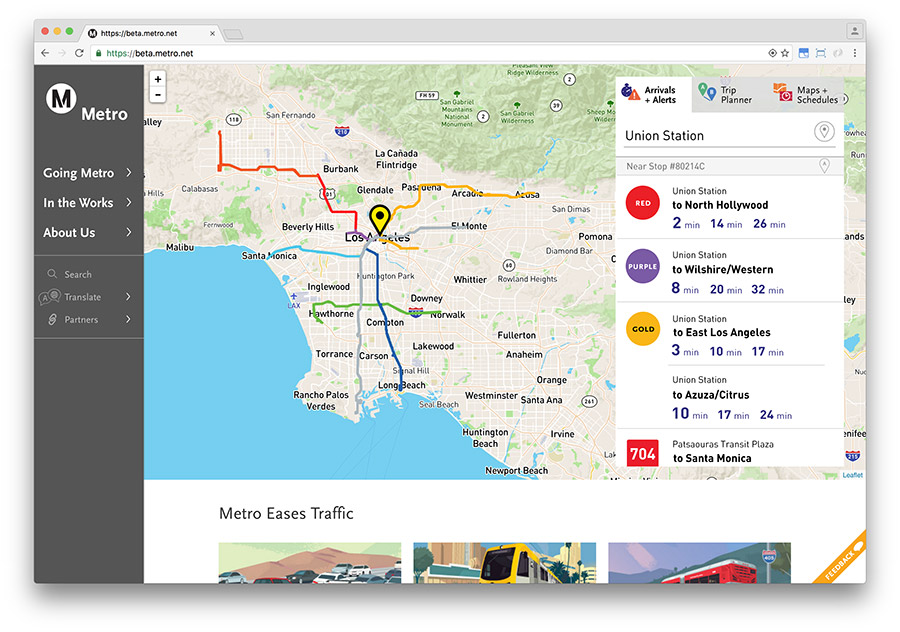Open the Maps + Schedules tab
The image size is (900, 632).
(x=805, y=94)
